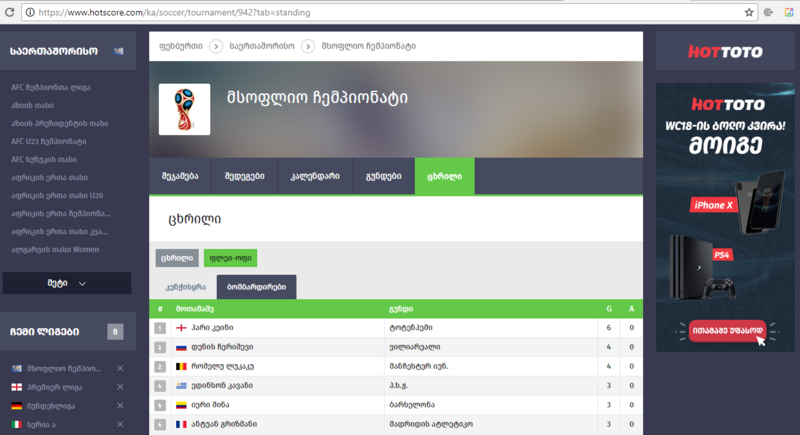Click player name ჰარი კეინი
Image resolution: width=800 pixels, height=435 pixels.
pos(212,328)
